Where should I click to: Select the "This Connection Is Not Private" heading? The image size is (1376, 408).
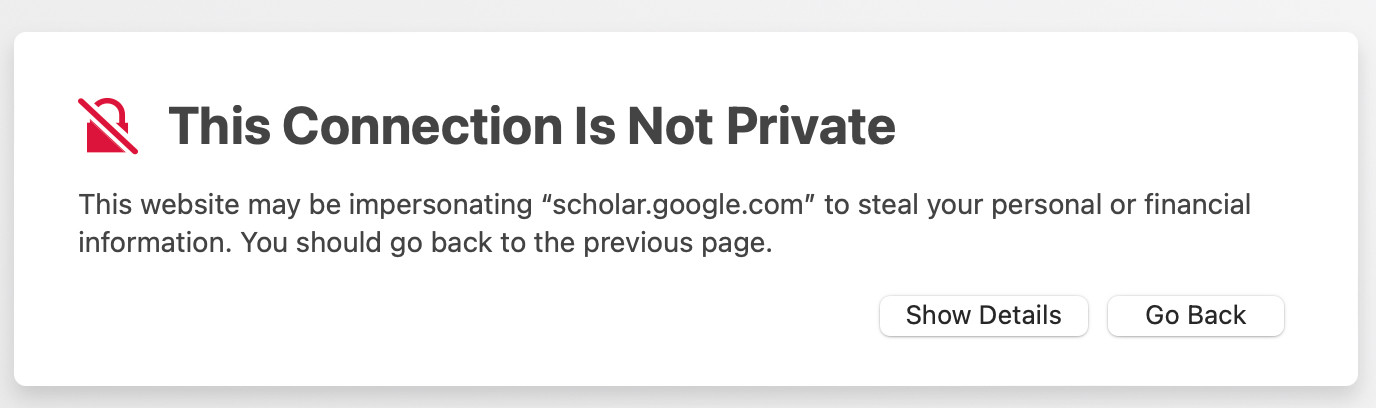[531, 126]
